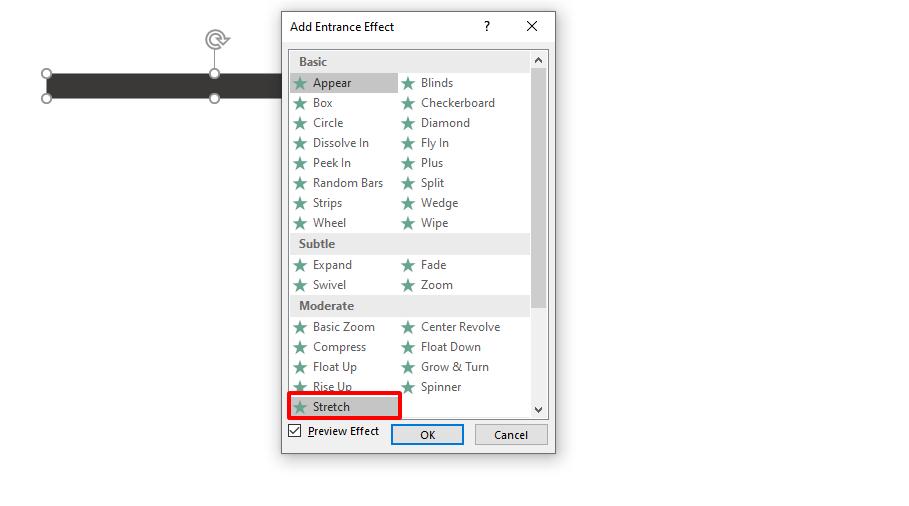909x506 pixels.
Task: Click the Checkerboard effect star icon
Action: (408, 103)
